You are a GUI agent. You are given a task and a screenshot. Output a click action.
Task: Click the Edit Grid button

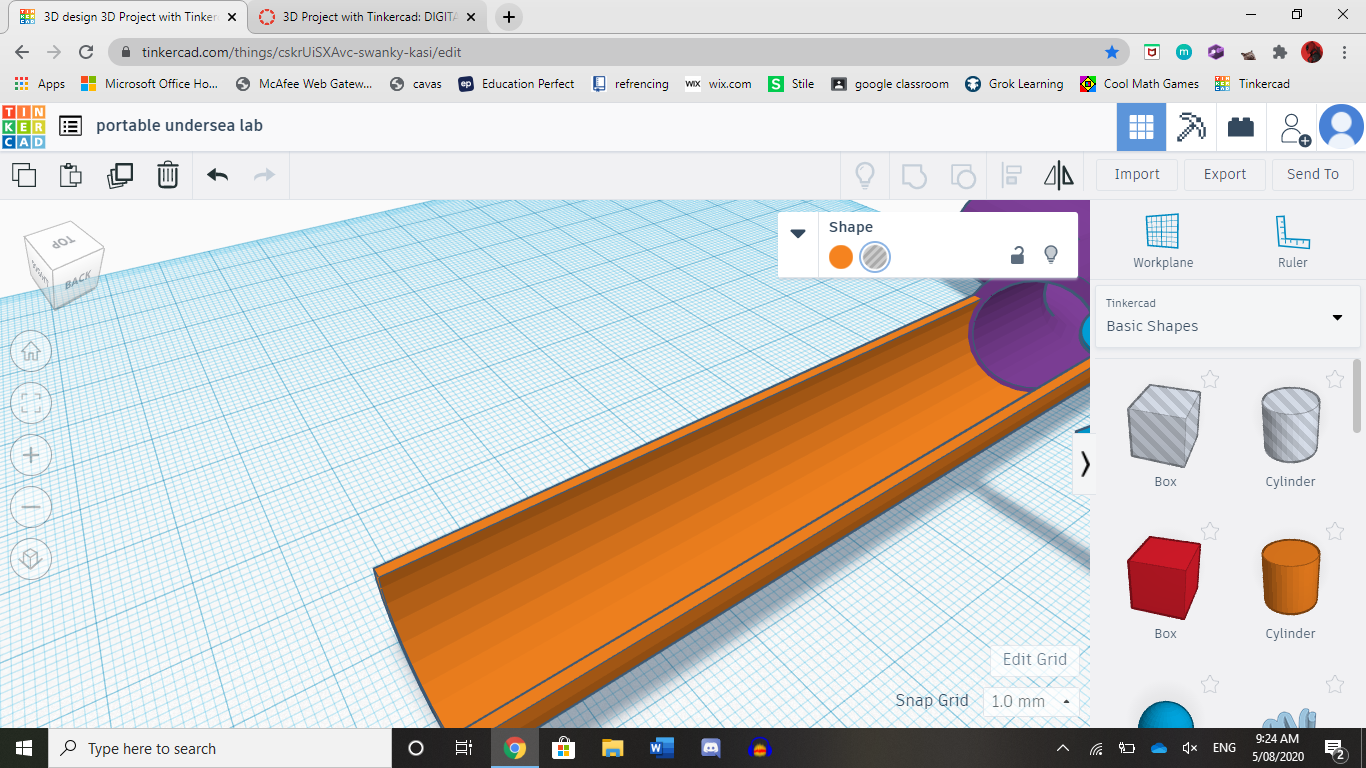pos(1035,659)
